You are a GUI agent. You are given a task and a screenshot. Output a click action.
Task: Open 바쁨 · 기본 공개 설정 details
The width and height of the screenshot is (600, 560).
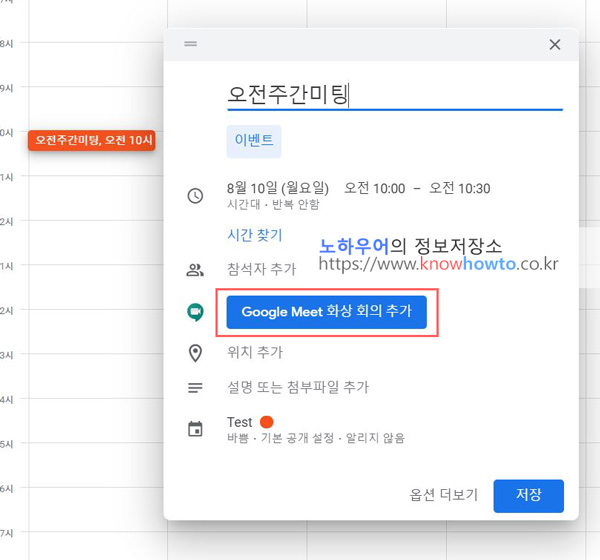tap(316, 438)
